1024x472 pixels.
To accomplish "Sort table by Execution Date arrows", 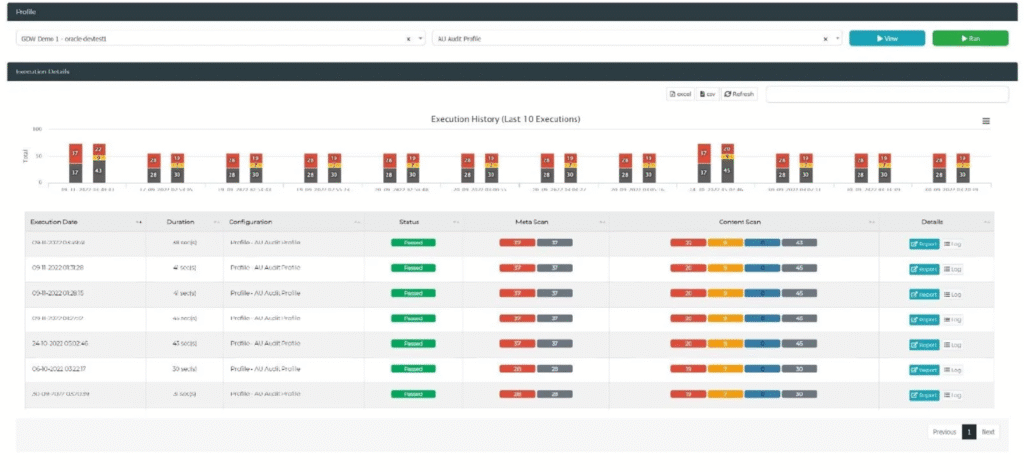I will pos(138,223).
